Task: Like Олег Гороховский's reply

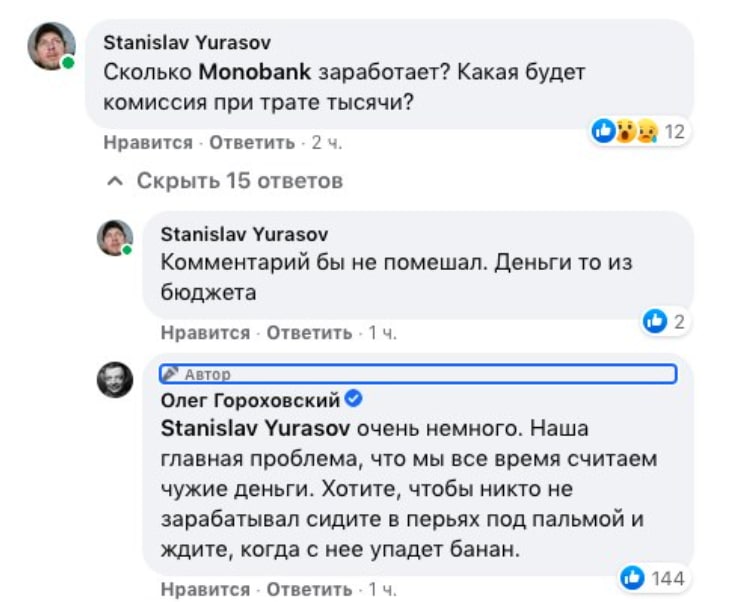Action: [x=205, y=589]
